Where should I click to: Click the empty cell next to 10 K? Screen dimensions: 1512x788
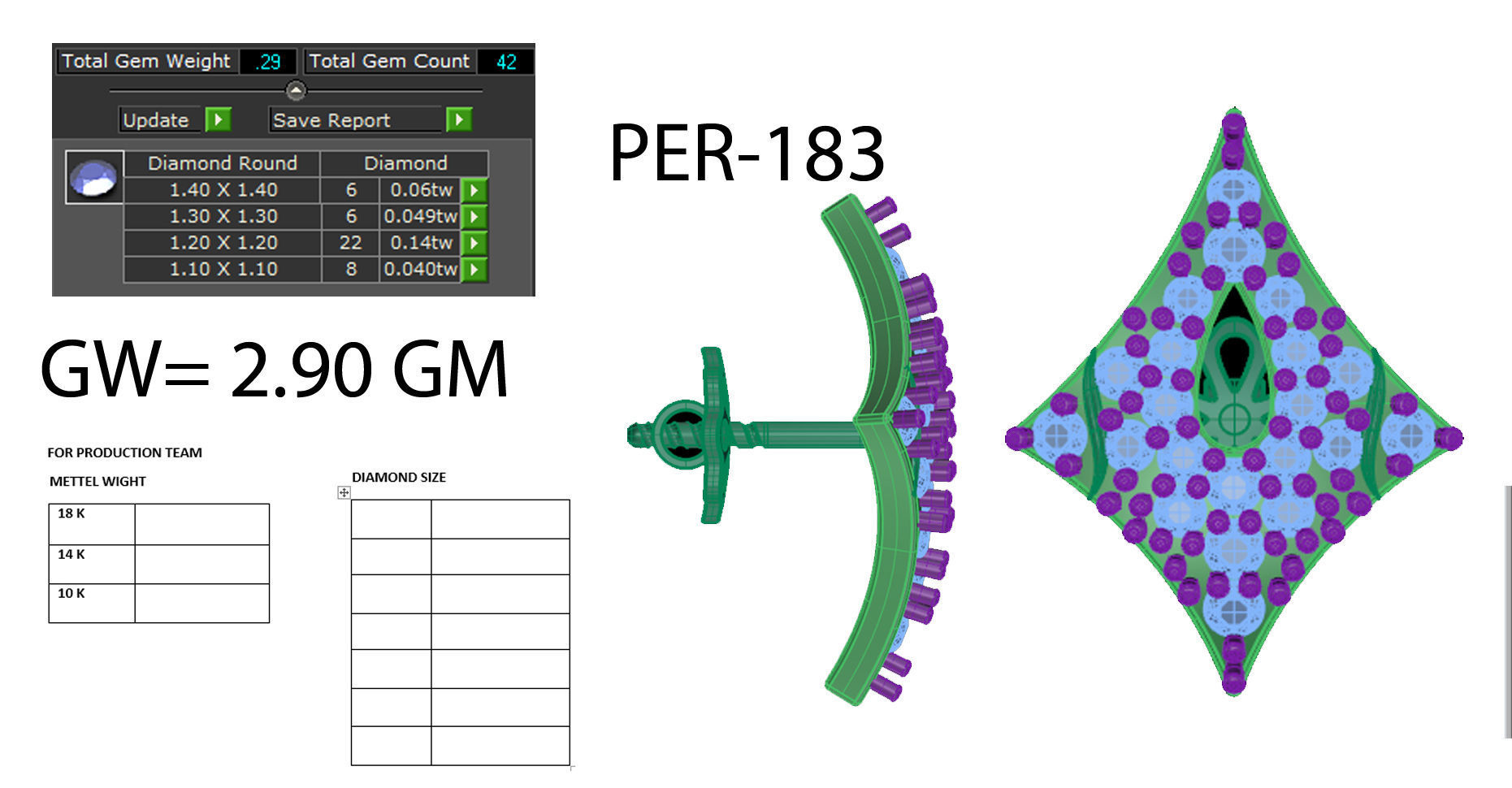201,603
